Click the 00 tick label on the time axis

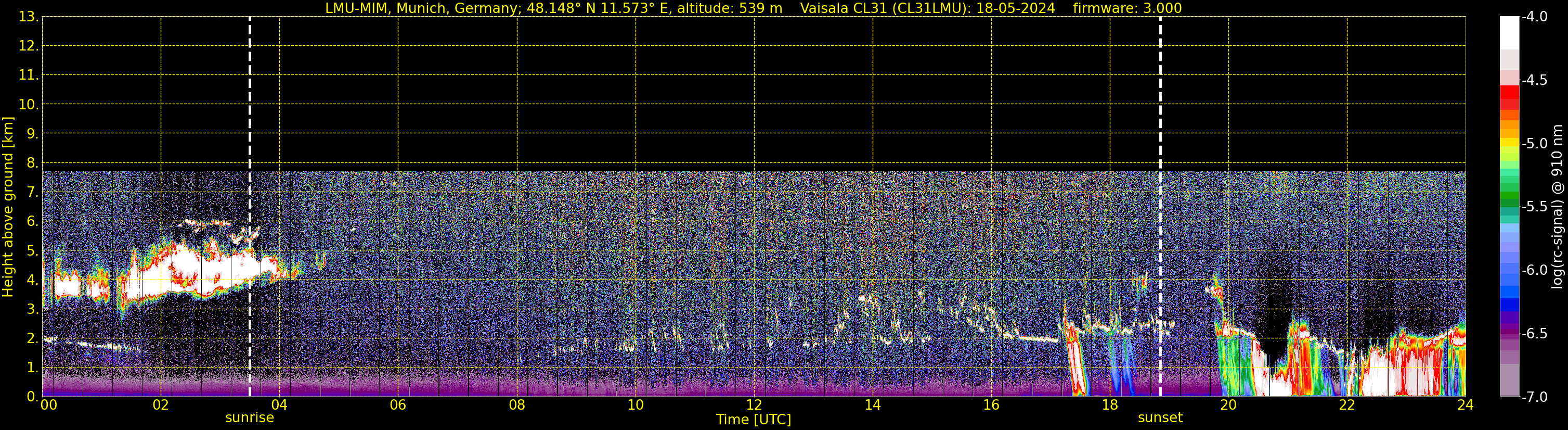[x=49, y=406]
